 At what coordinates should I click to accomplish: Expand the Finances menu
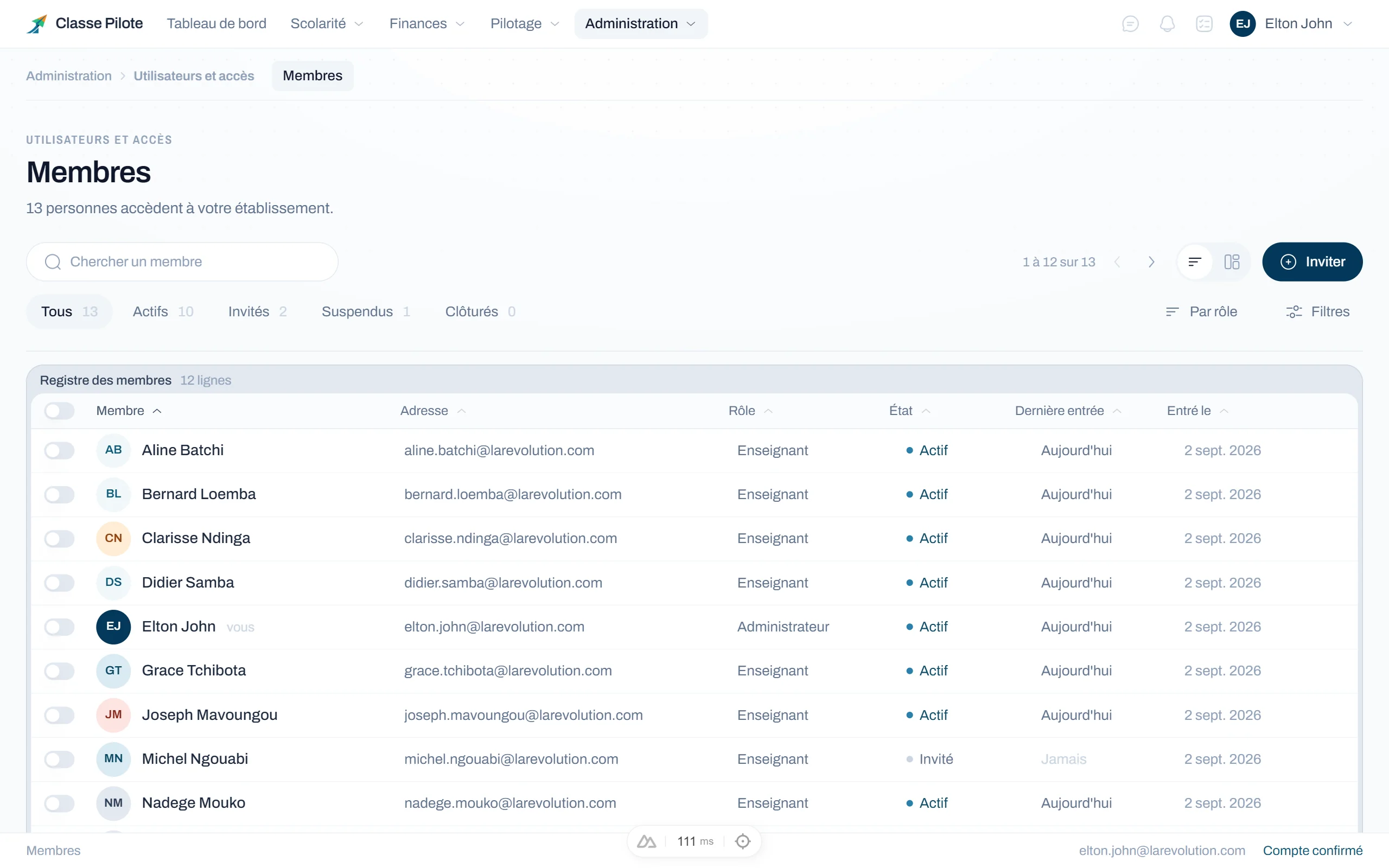click(426, 23)
